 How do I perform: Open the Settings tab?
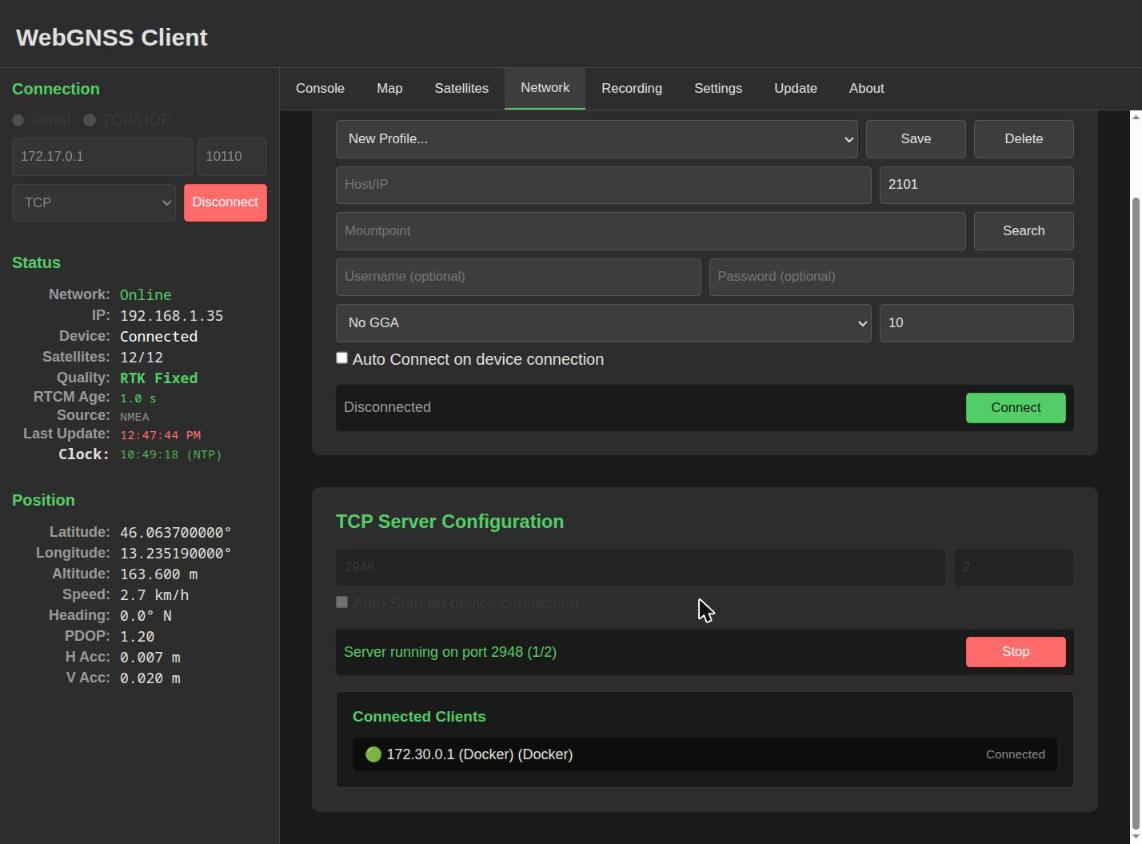click(717, 88)
